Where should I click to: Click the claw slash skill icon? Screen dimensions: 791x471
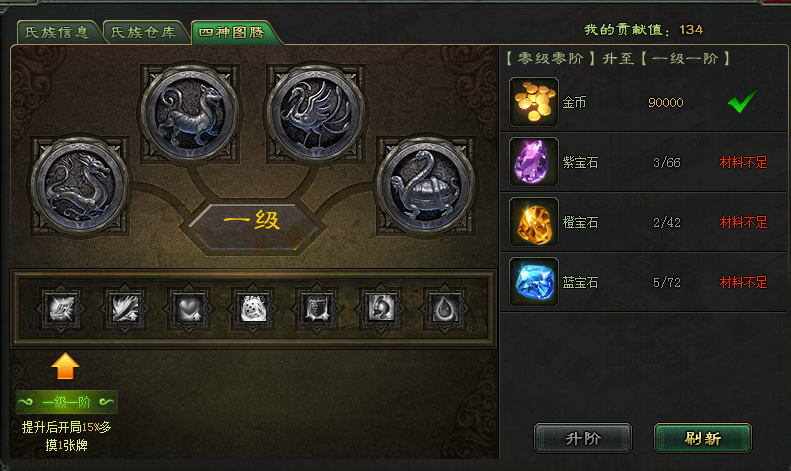(x=125, y=309)
